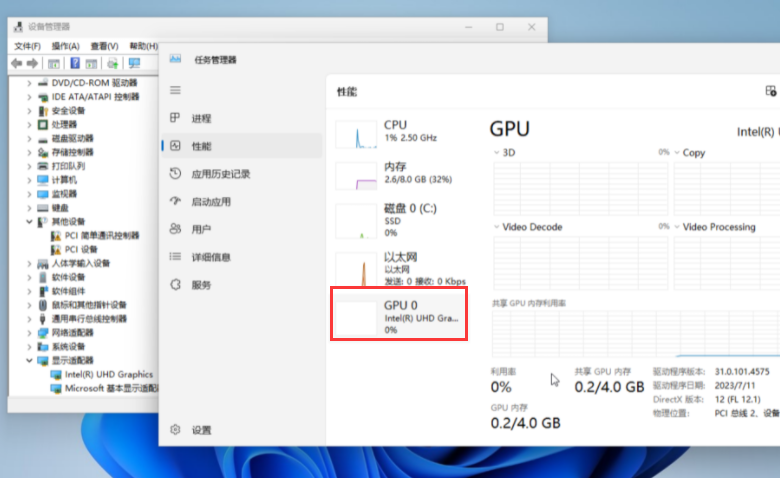Open 帮助(H) menu in Device Manager
The image size is (780, 478).
[143, 46]
